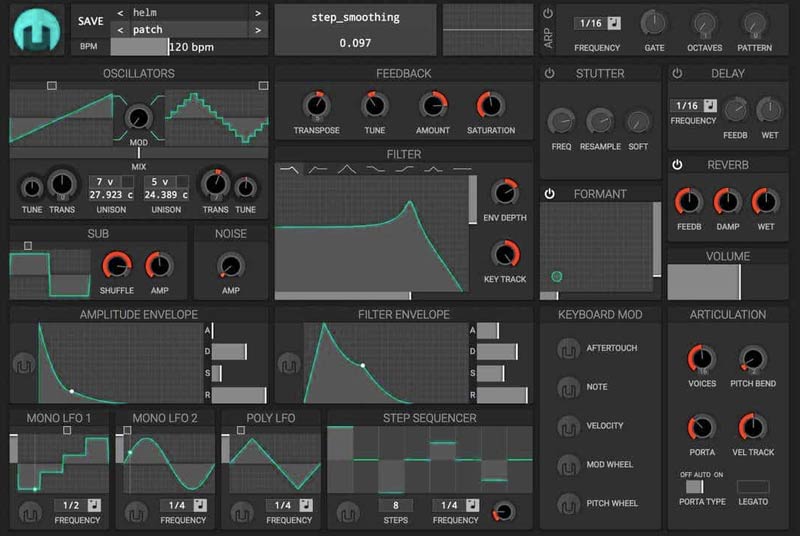
Task: Toggle the Legato switch in Articulation
Action: click(x=752, y=487)
